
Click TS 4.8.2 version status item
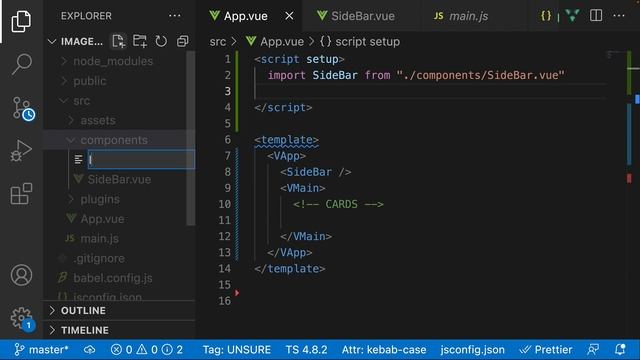(x=306, y=350)
